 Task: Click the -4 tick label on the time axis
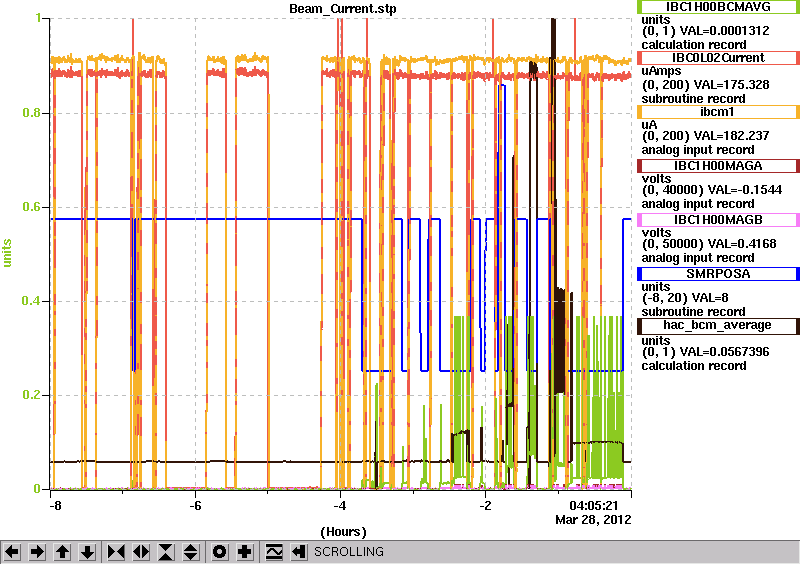340,506
